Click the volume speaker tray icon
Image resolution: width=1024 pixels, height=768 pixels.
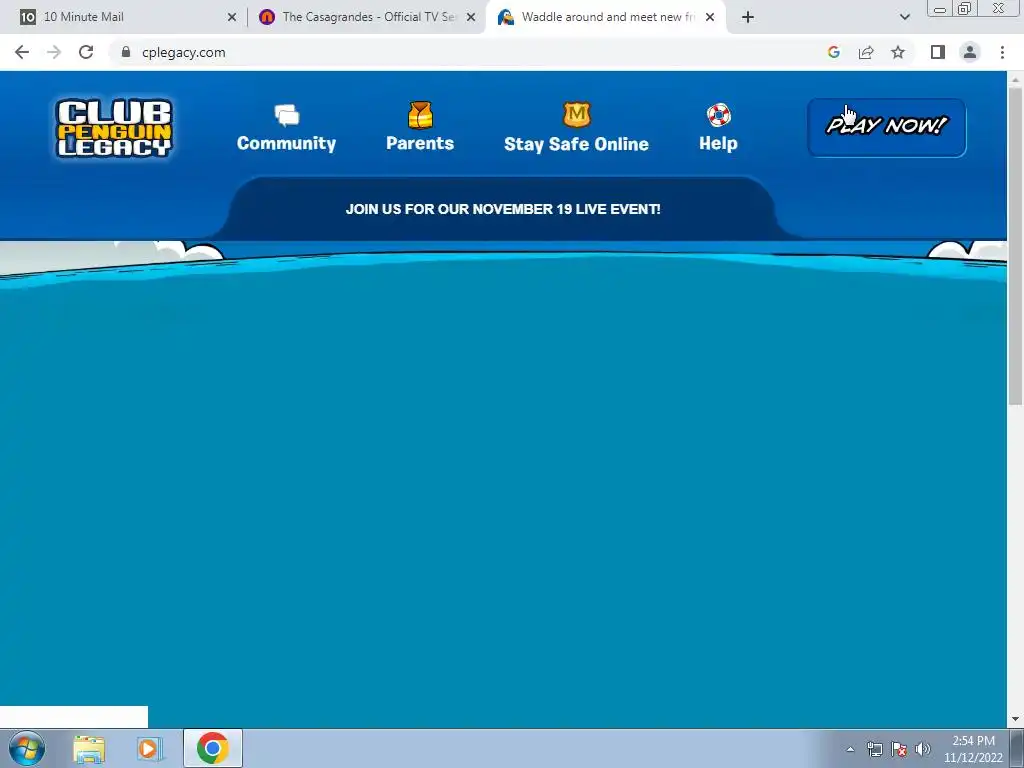point(923,749)
